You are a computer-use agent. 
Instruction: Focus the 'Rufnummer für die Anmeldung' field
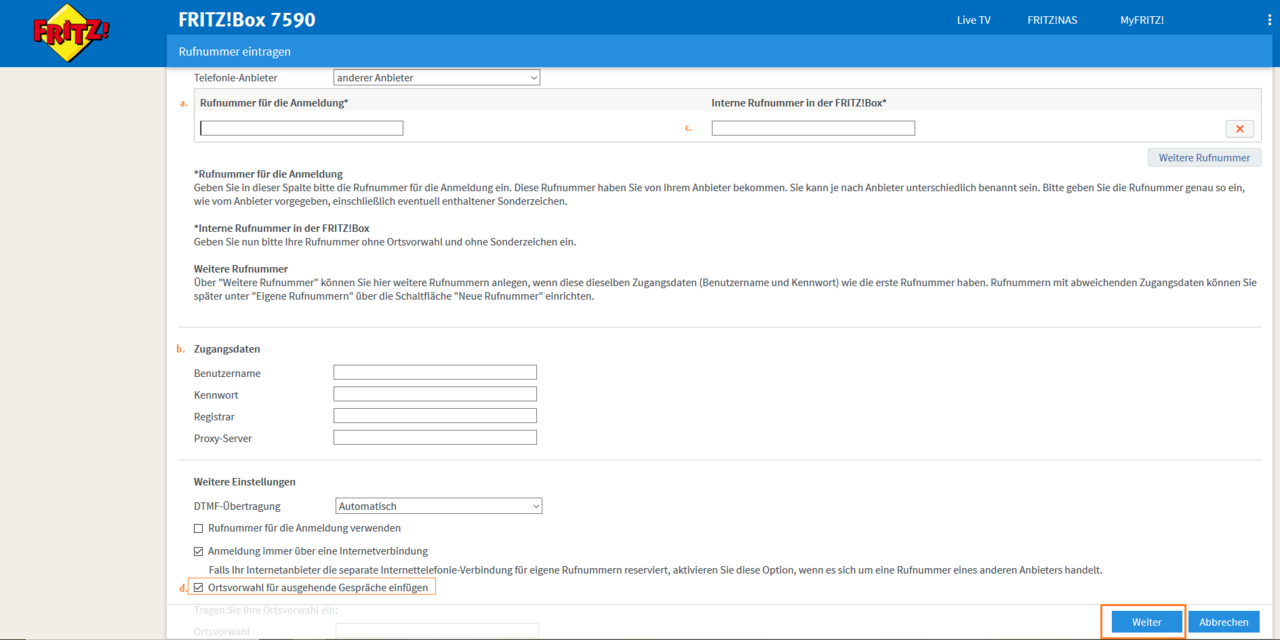pyautogui.click(x=301, y=128)
